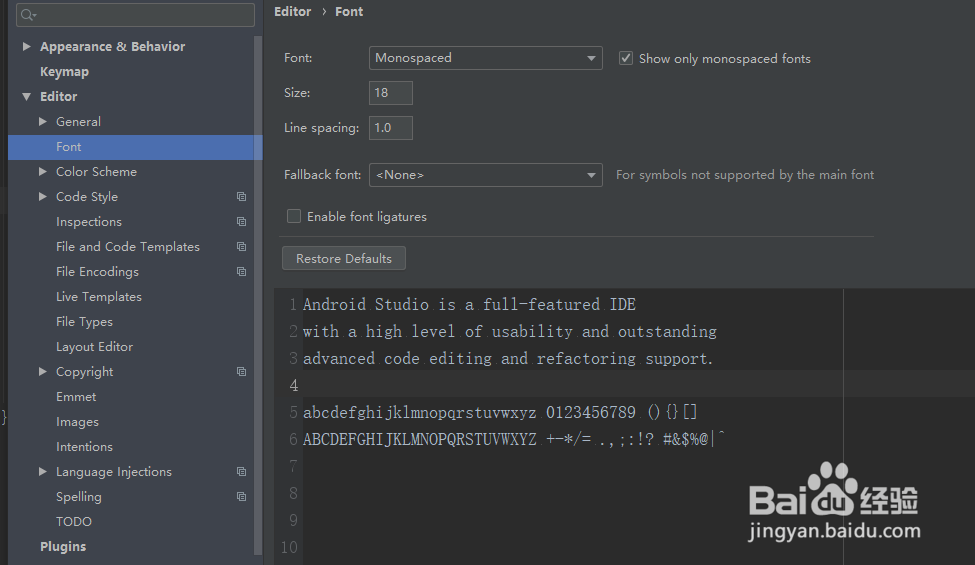Click project-level icon beside Code Style

(x=241, y=196)
